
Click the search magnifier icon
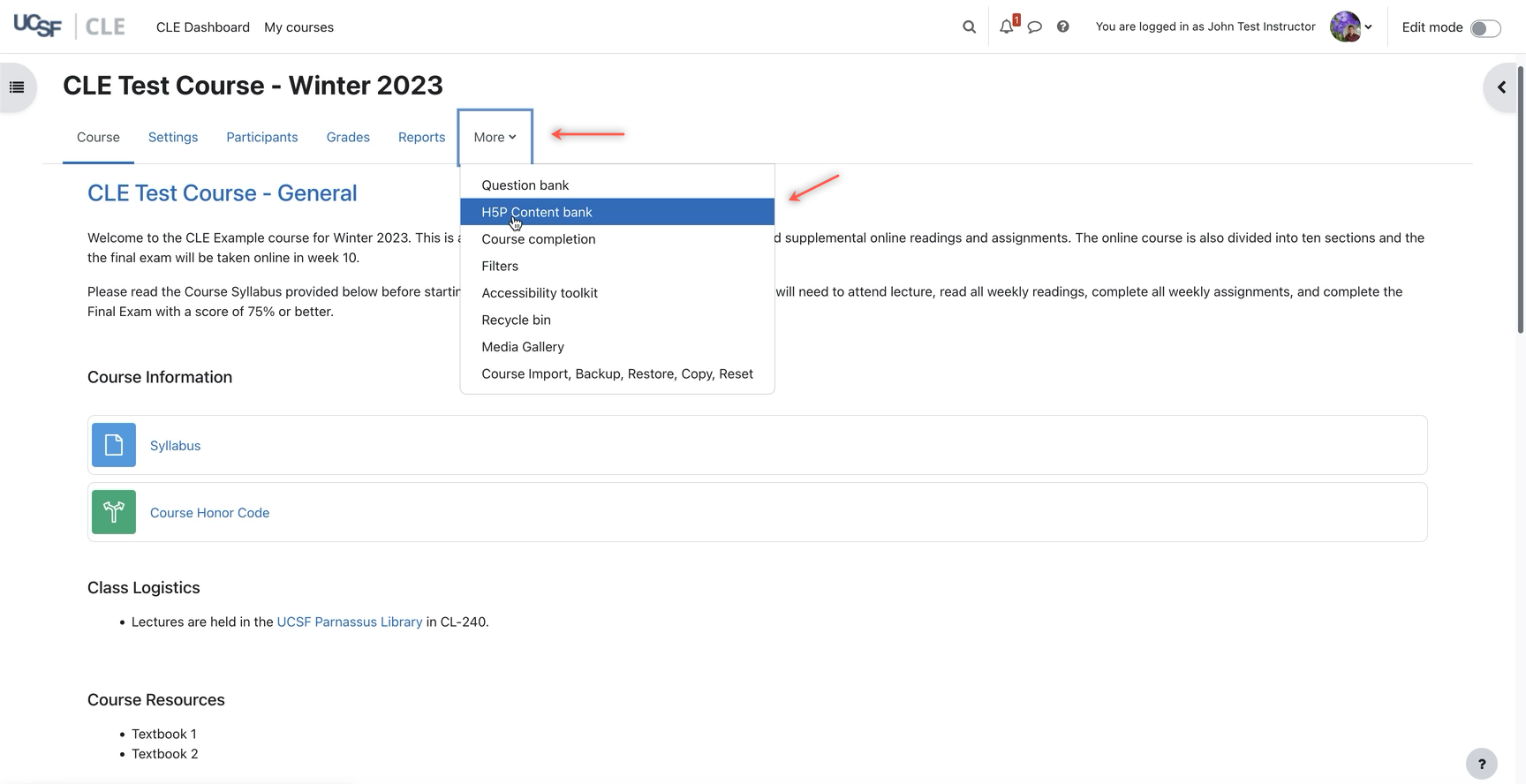click(969, 26)
